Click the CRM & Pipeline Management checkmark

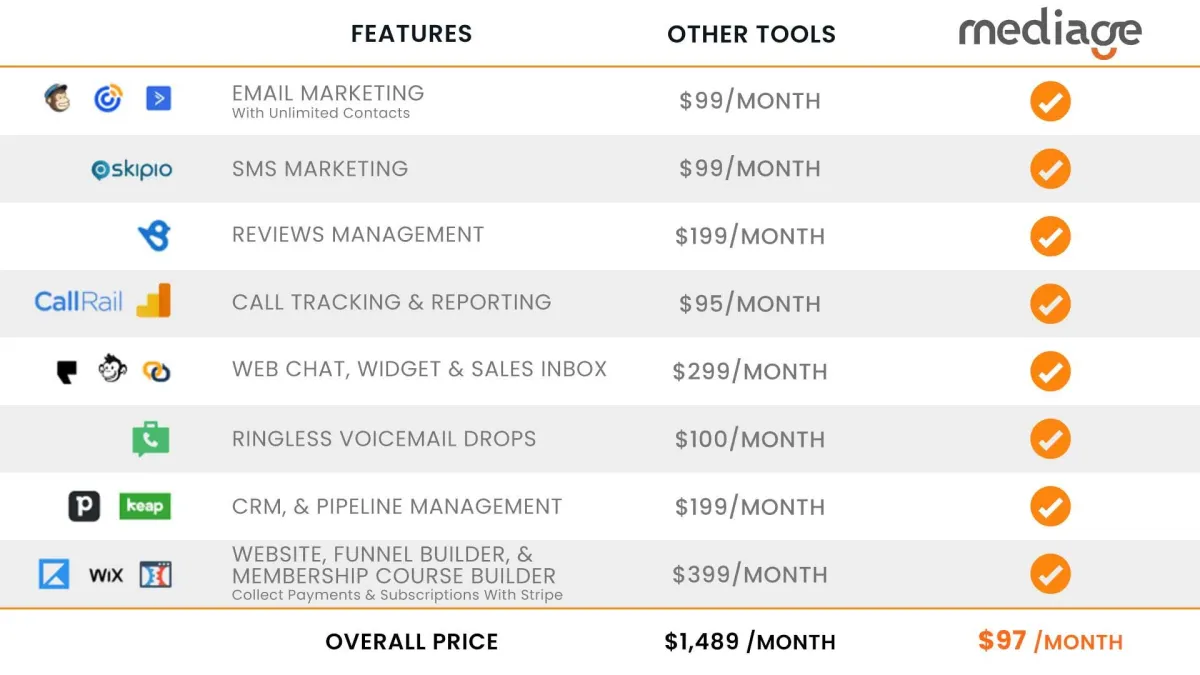tap(1050, 507)
